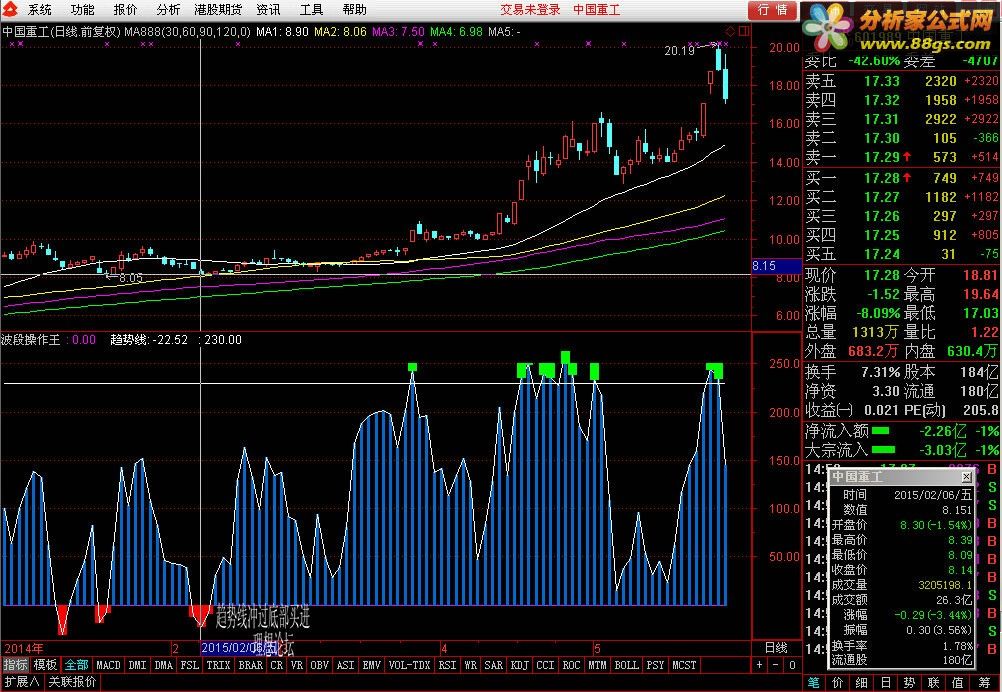Open the 关联报价 tab
This screenshot has height=692, width=1002.
[72, 682]
